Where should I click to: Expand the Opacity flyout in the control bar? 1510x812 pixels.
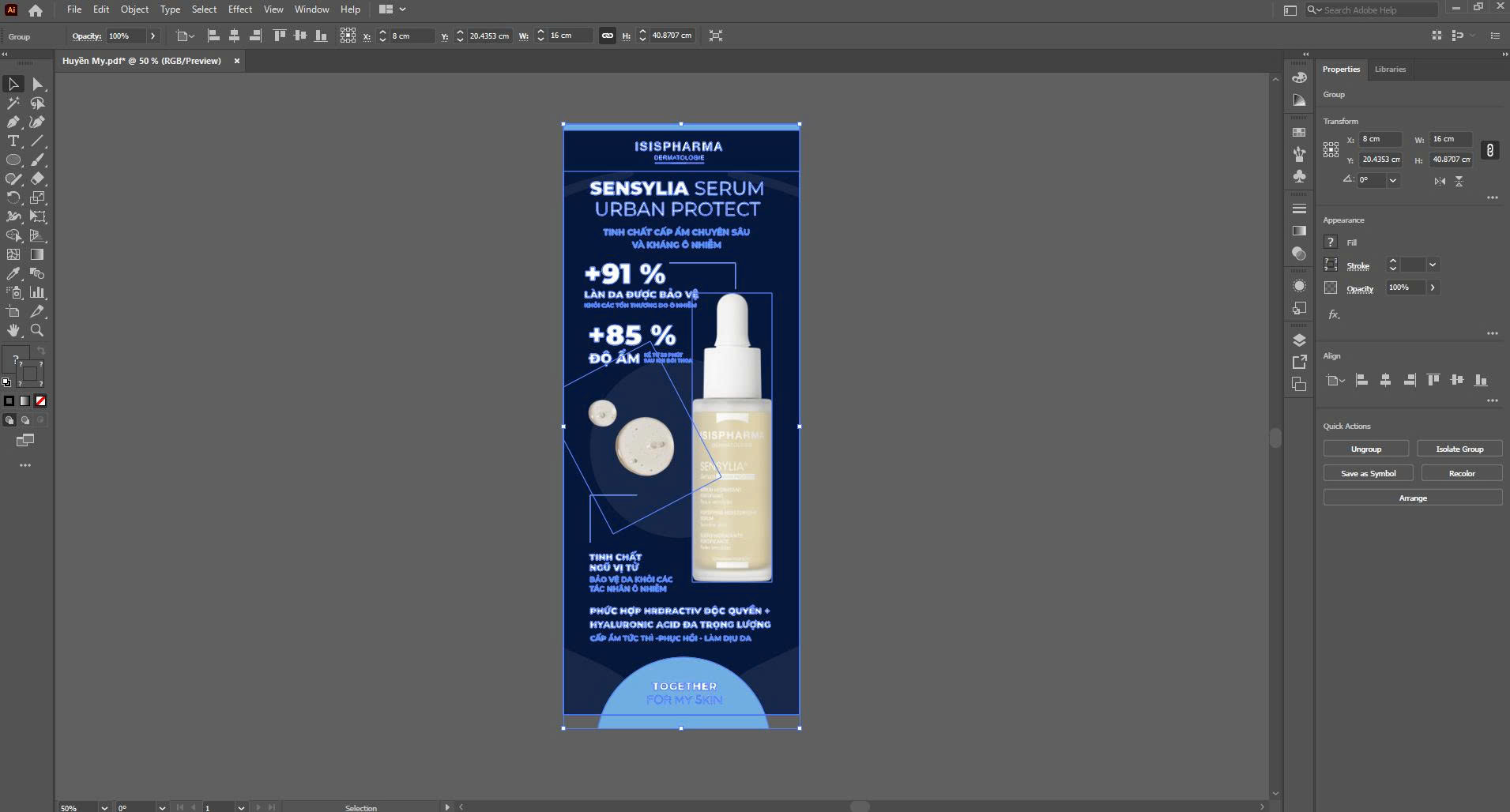pos(153,36)
